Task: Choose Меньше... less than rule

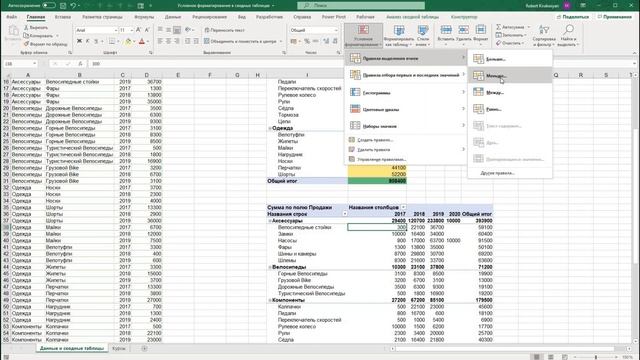Action: (x=510, y=76)
